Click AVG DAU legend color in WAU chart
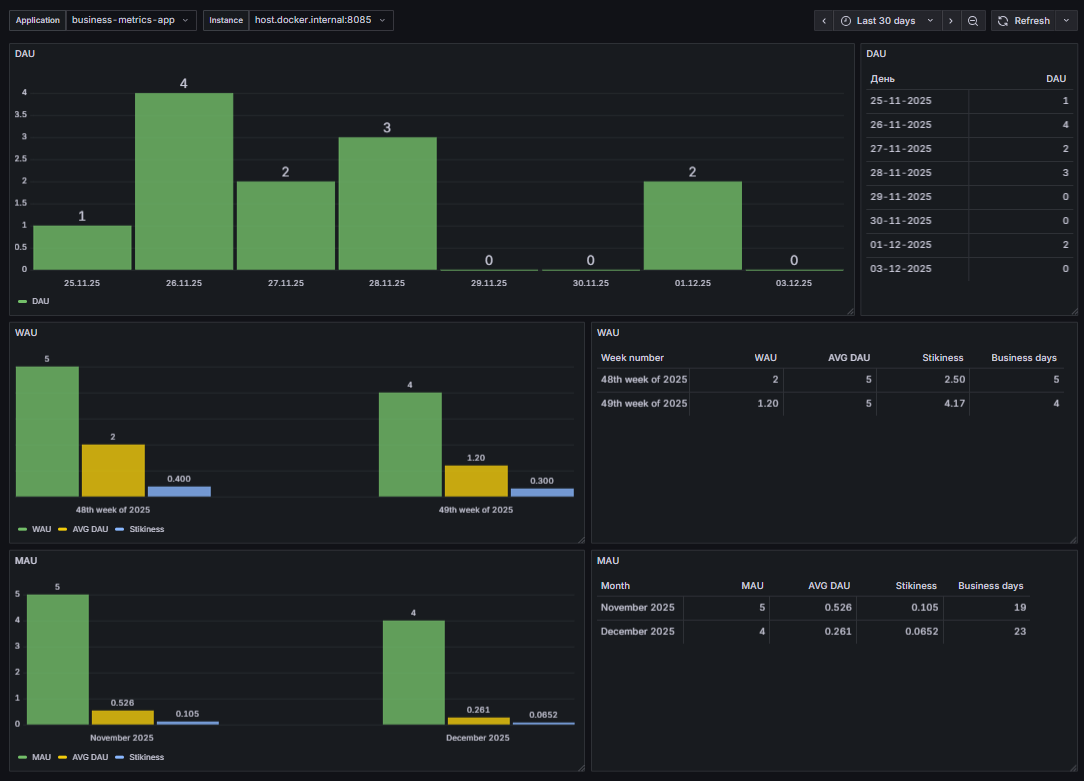Viewport: 1084px width, 781px height. coord(63,529)
